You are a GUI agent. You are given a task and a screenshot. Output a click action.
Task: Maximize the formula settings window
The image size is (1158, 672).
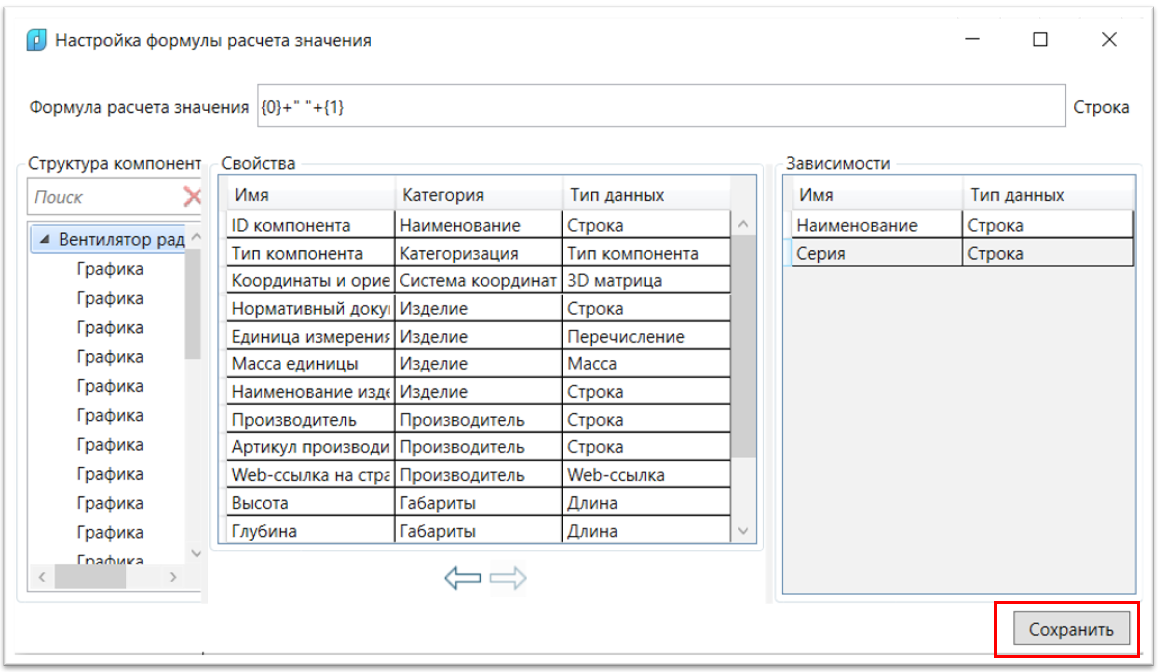(x=1040, y=39)
